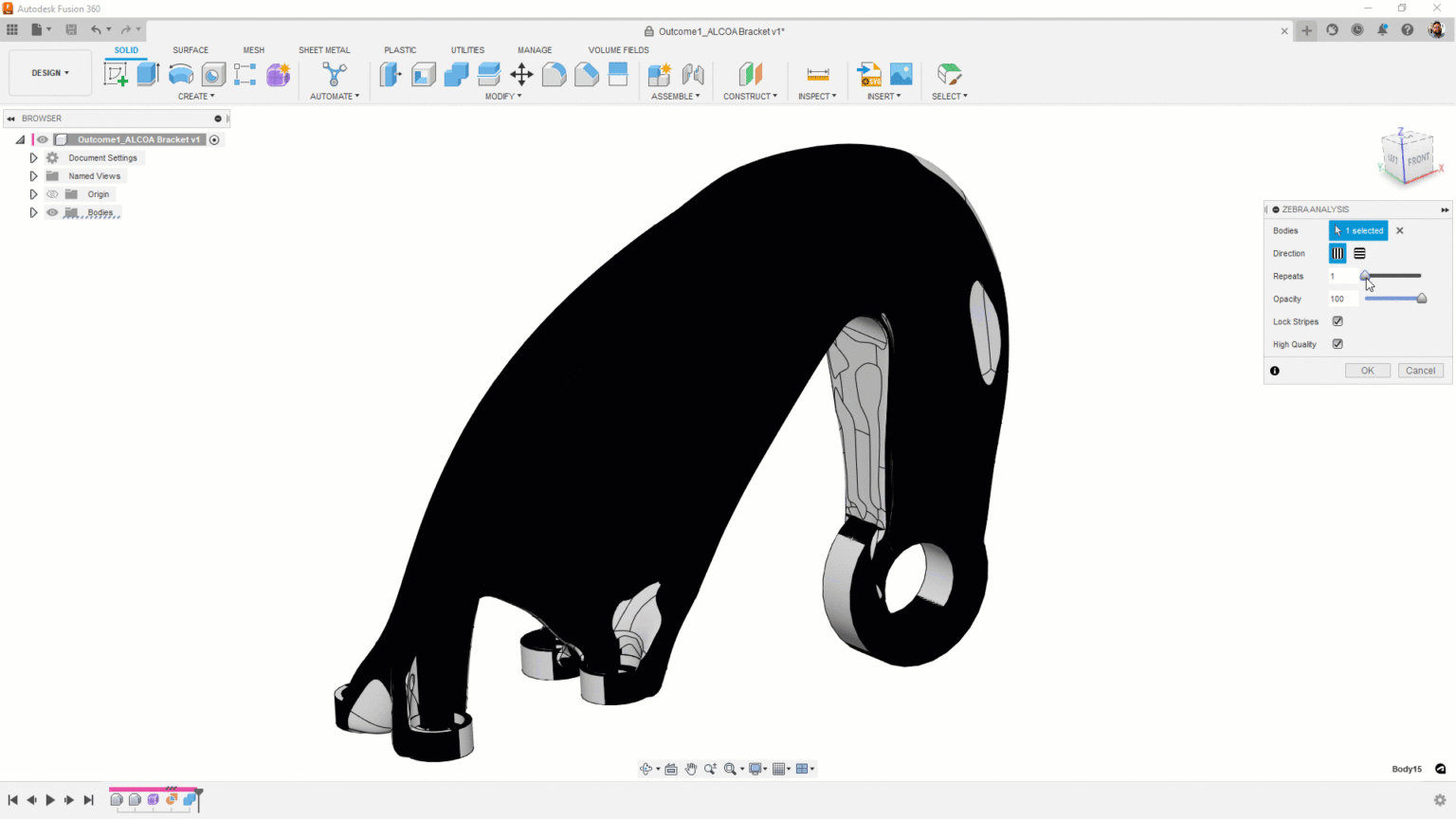Screen dimensions: 1456x819
Task: Activate the Pan tool at bottom center
Action: pyautogui.click(x=690, y=769)
